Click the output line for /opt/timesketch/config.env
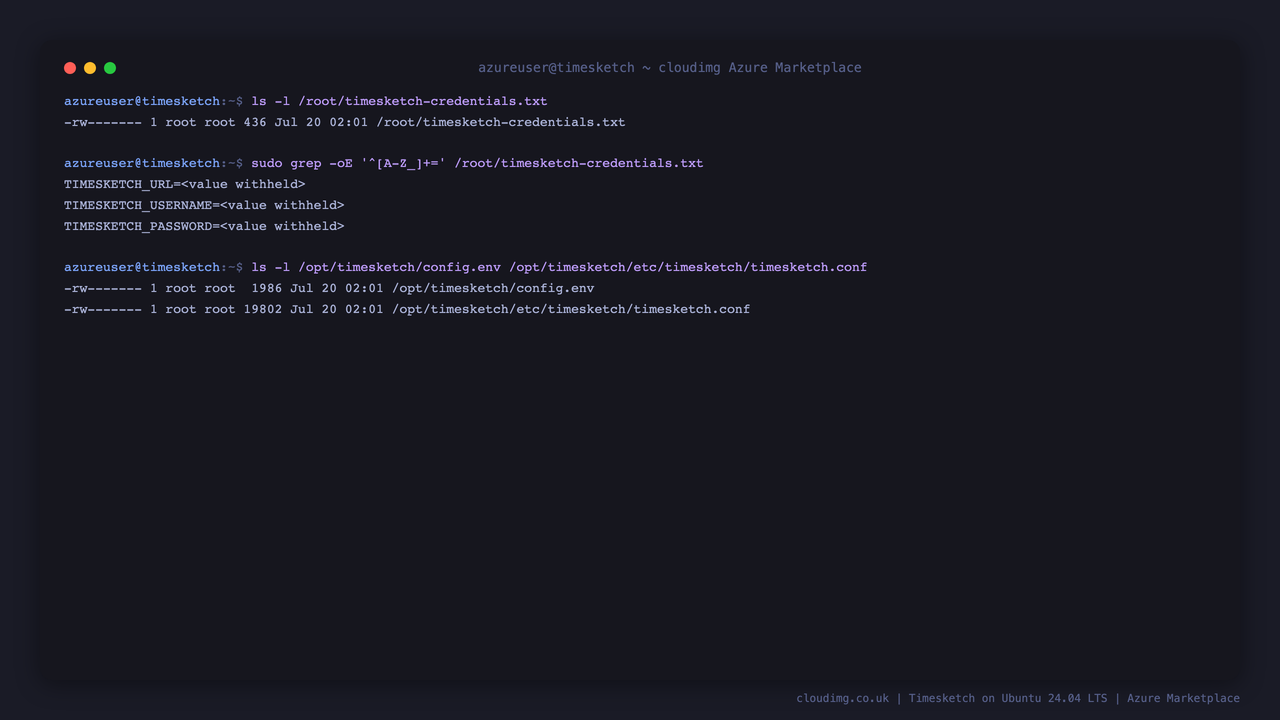Image resolution: width=1280 pixels, height=720 pixels. [x=329, y=288]
